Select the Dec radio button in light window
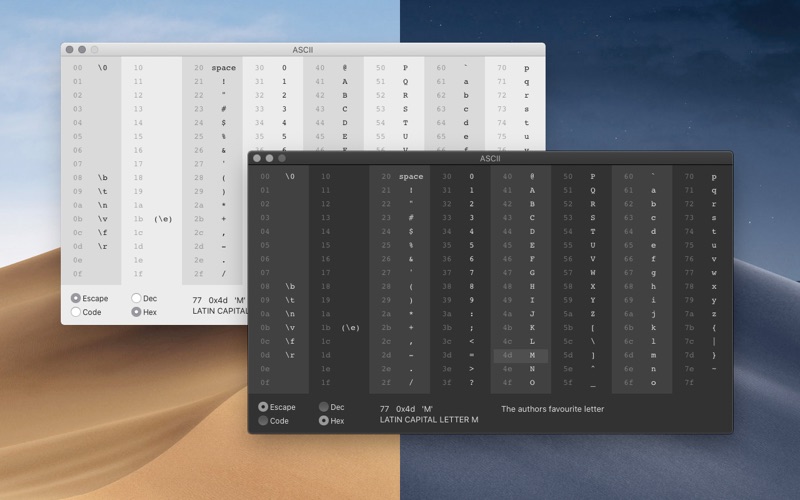This screenshot has width=800, height=500. [136, 298]
